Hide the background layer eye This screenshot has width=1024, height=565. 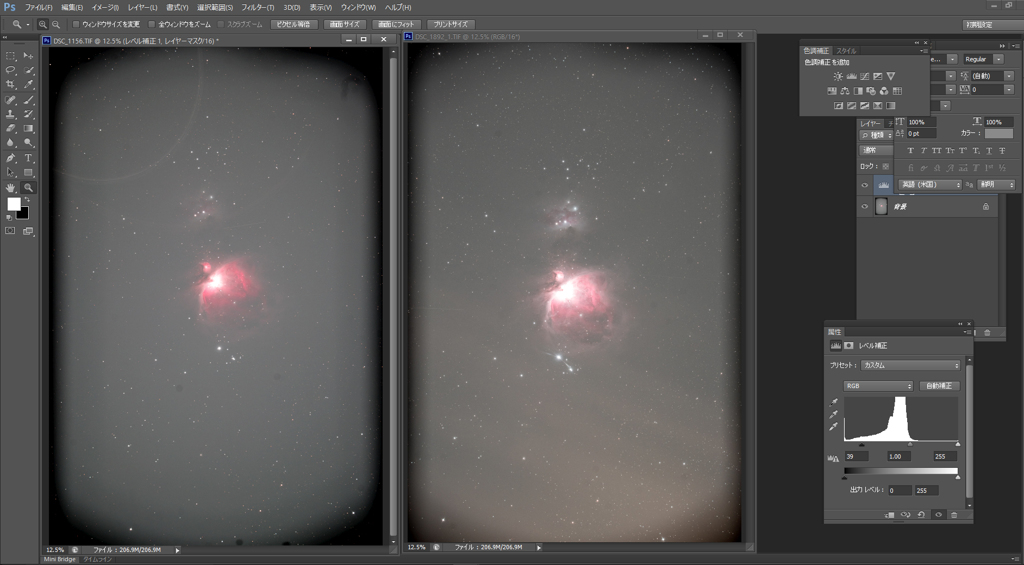pyautogui.click(x=865, y=206)
